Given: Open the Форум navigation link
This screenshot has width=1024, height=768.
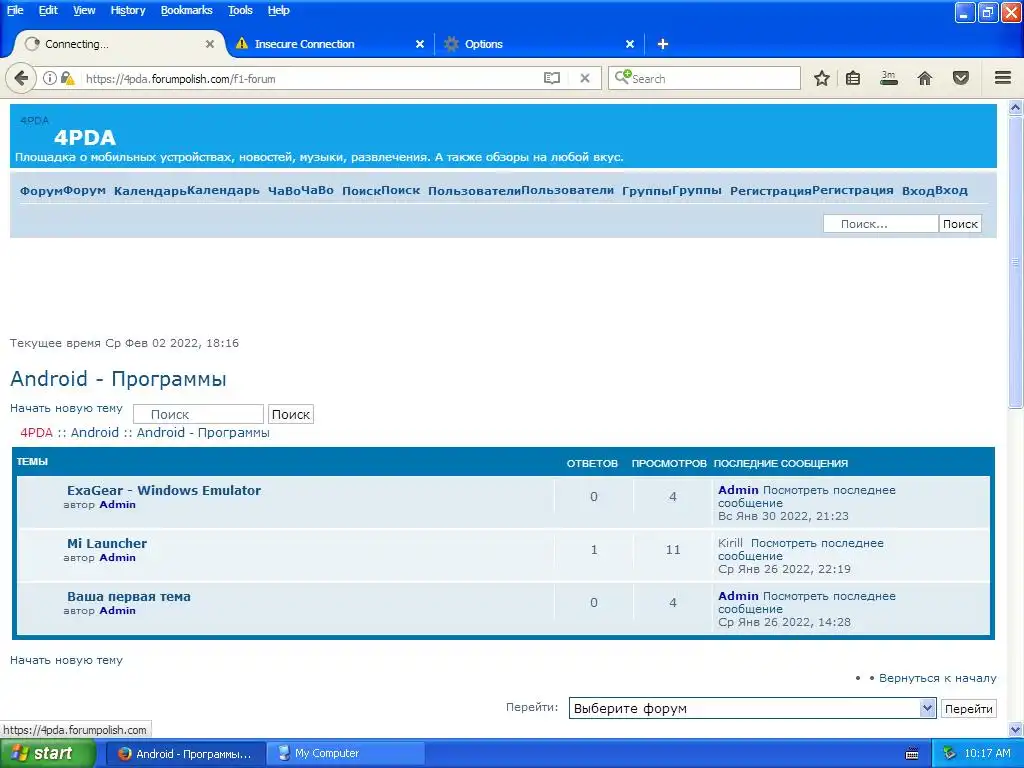Looking at the screenshot, I should [x=63, y=191].
